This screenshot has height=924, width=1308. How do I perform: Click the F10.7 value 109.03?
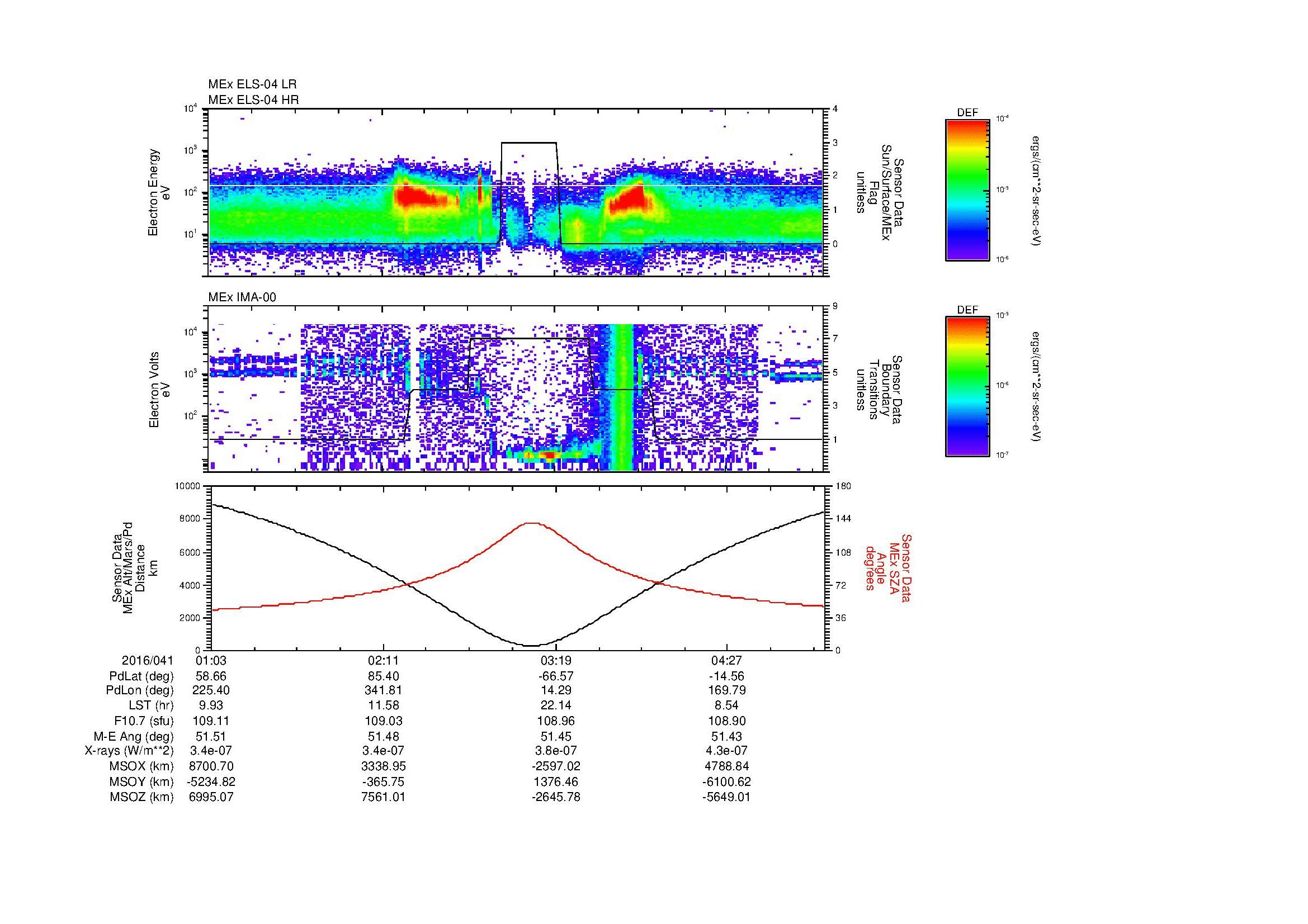pyautogui.click(x=384, y=721)
